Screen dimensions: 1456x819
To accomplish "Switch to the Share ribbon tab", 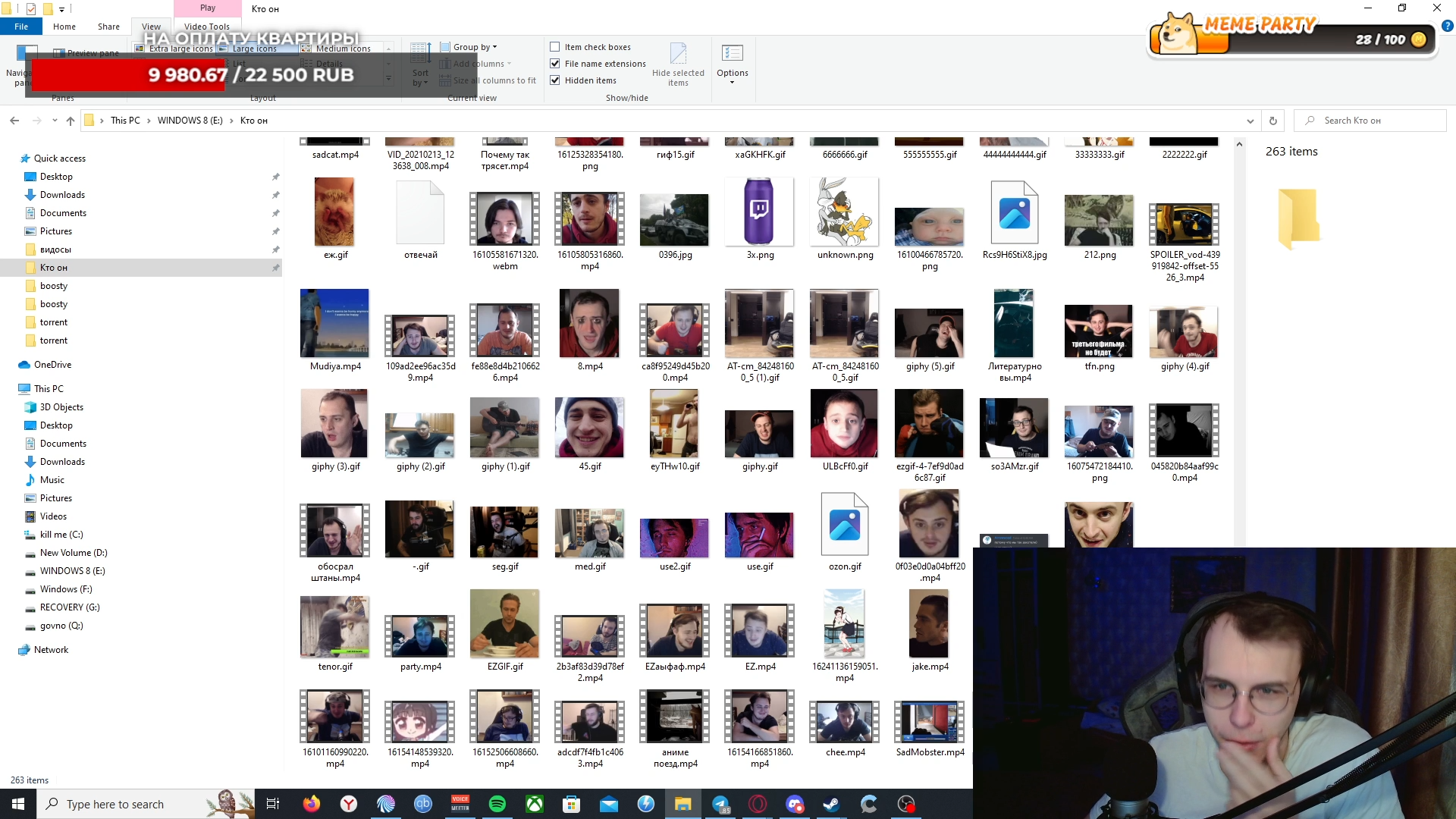I will [x=108, y=27].
